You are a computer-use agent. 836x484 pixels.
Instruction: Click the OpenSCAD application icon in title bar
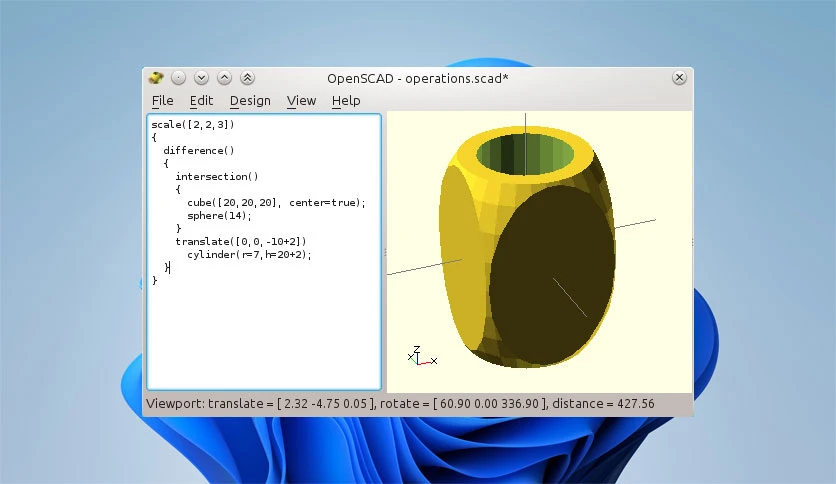pyautogui.click(x=156, y=78)
